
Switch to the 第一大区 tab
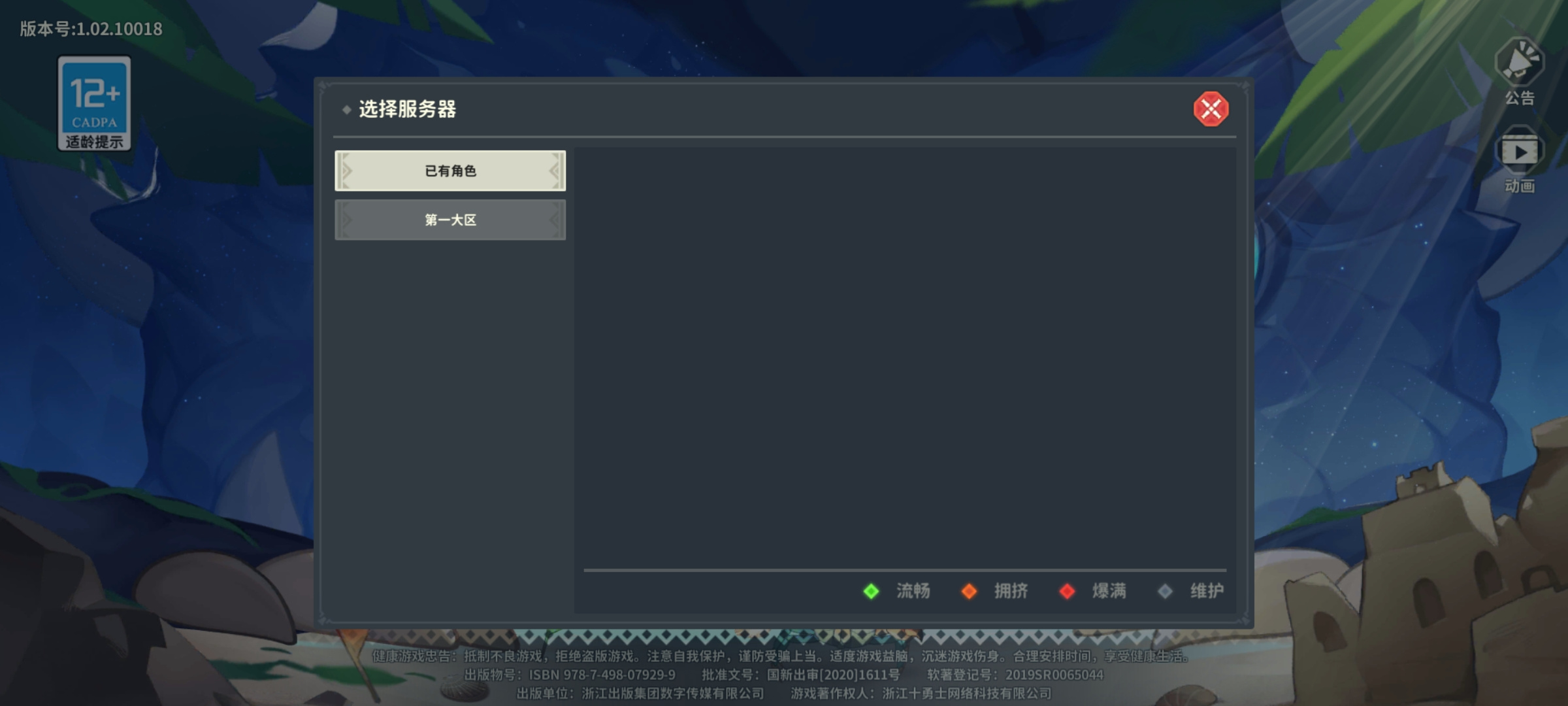450,220
